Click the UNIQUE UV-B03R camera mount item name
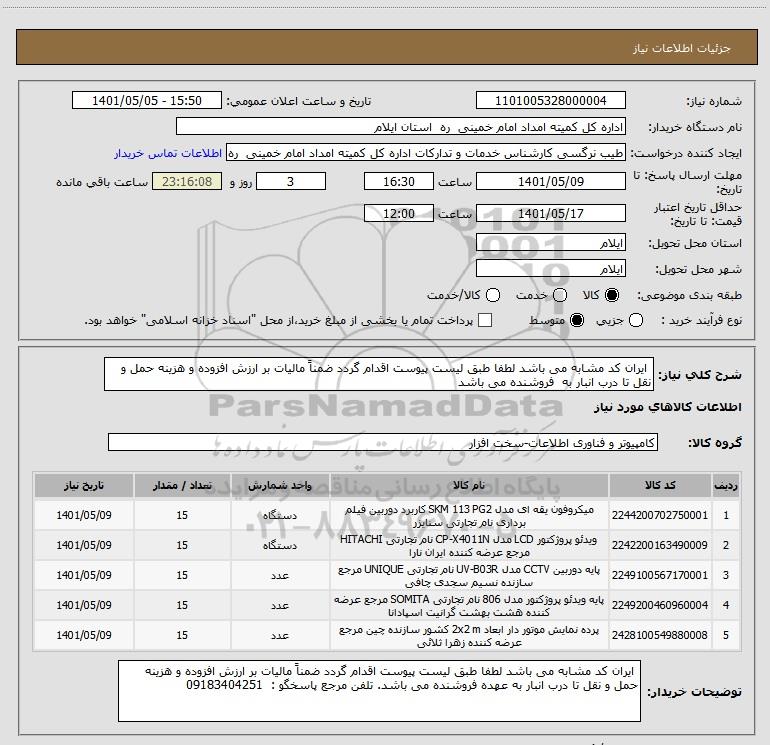Image resolution: width=770 pixels, height=745 pixels. pos(469,576)
